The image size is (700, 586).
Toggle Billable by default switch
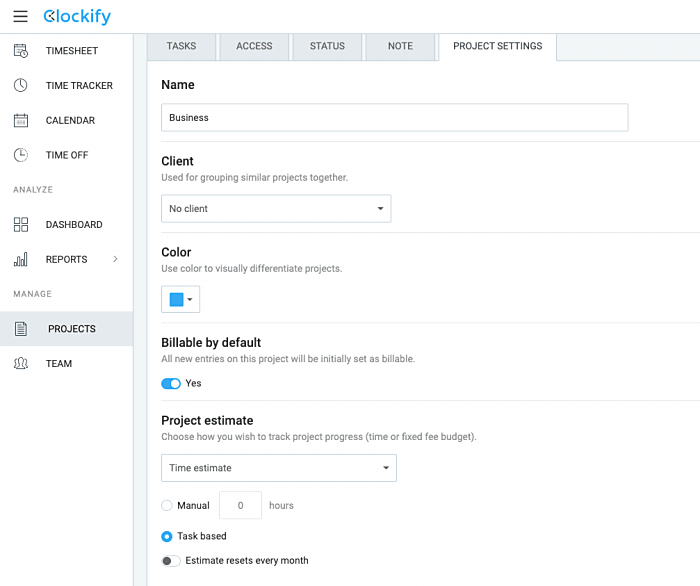tap(171, 383)
